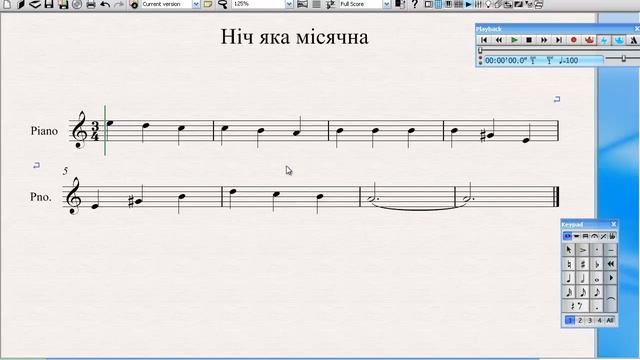Click the Piano instrument name label
This screenshot has height=360, width=640.
pyautogui.click(x=44, y=131)
